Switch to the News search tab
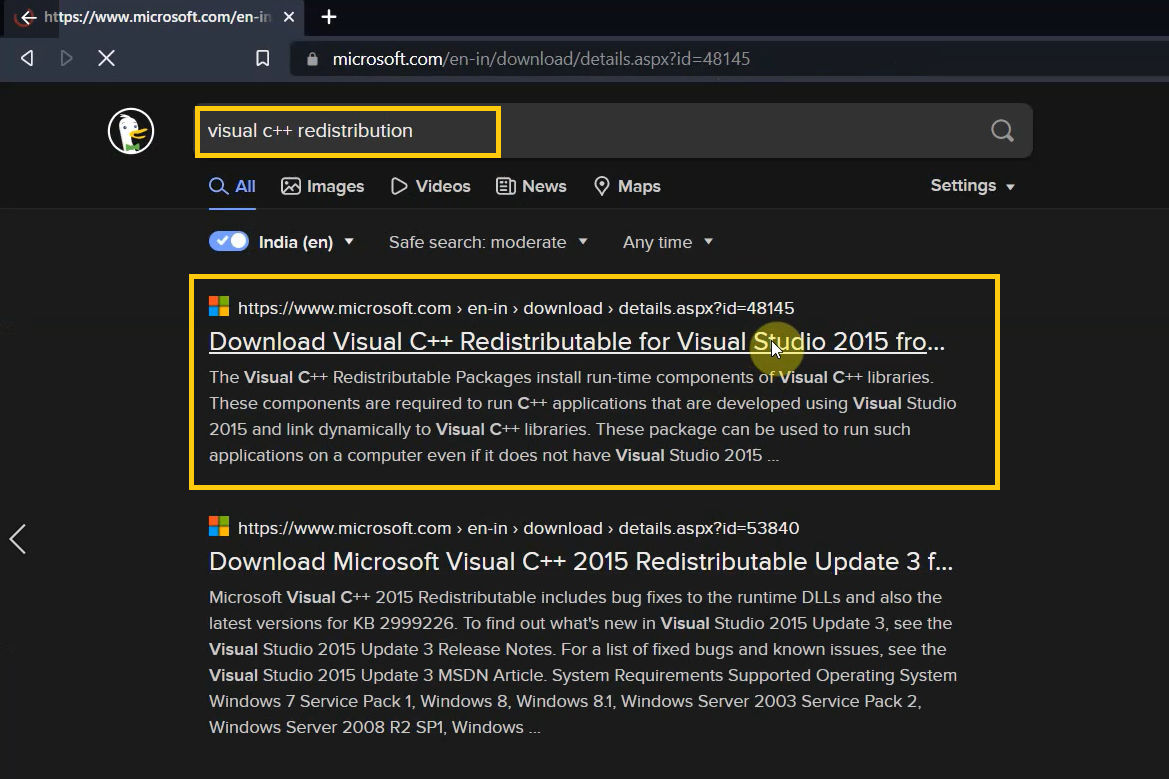The image size is (1169, 779). coord(531,186)
